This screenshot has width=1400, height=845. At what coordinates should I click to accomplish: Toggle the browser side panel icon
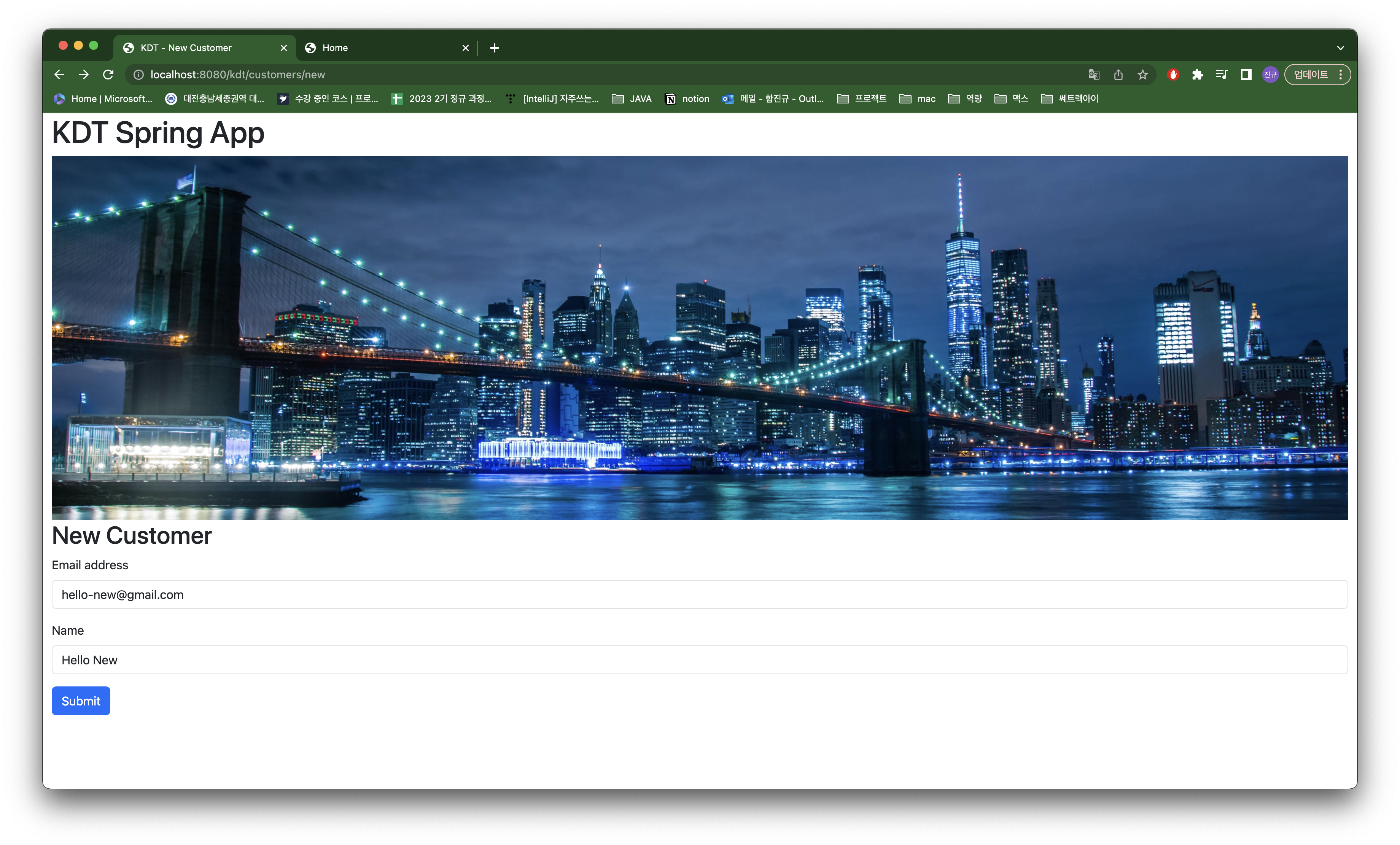point(1246,75)
